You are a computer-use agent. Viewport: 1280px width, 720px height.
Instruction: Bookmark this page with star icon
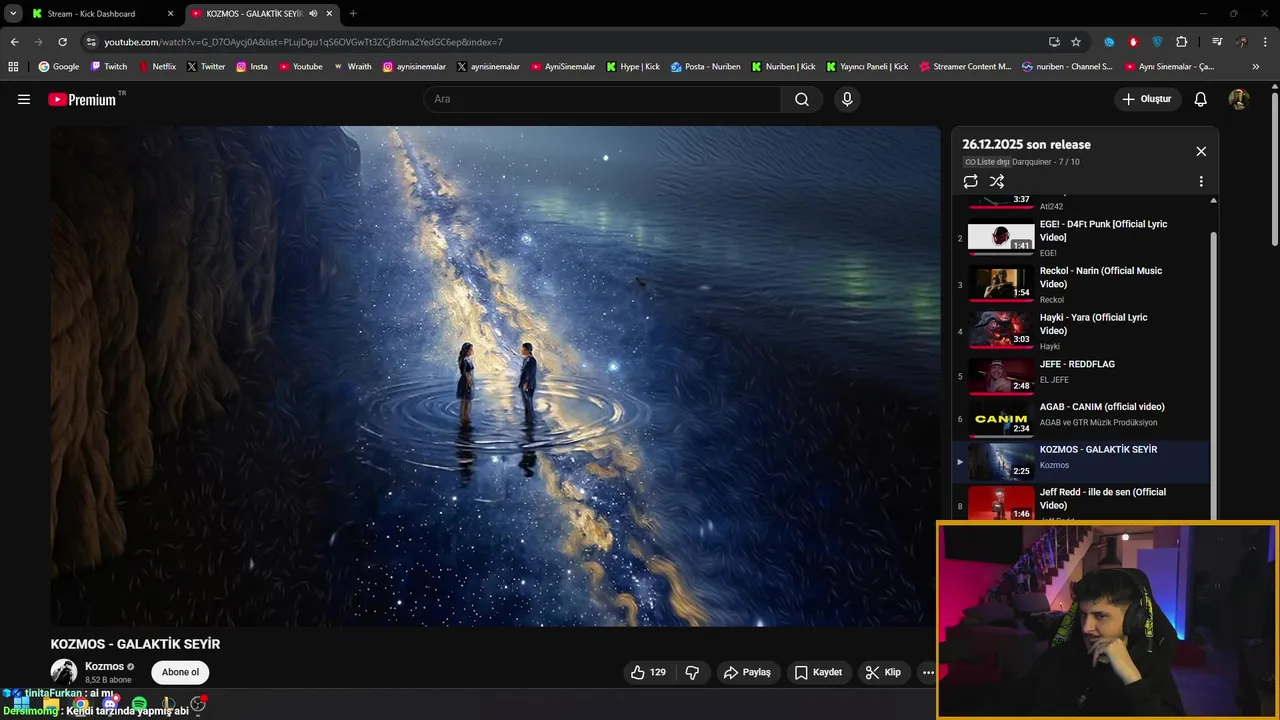1076,42
